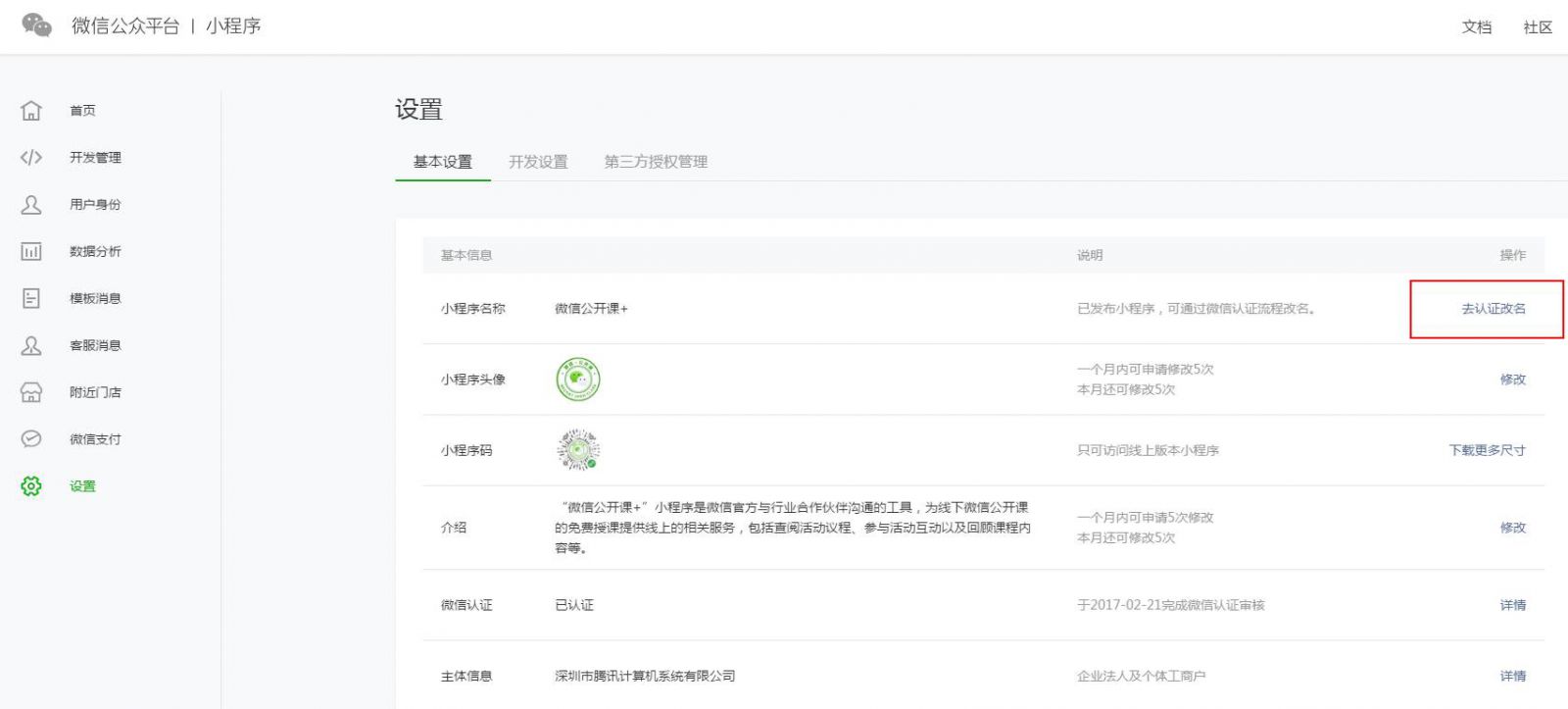Click the 下载更多尺寸 link

(1488, 450)
